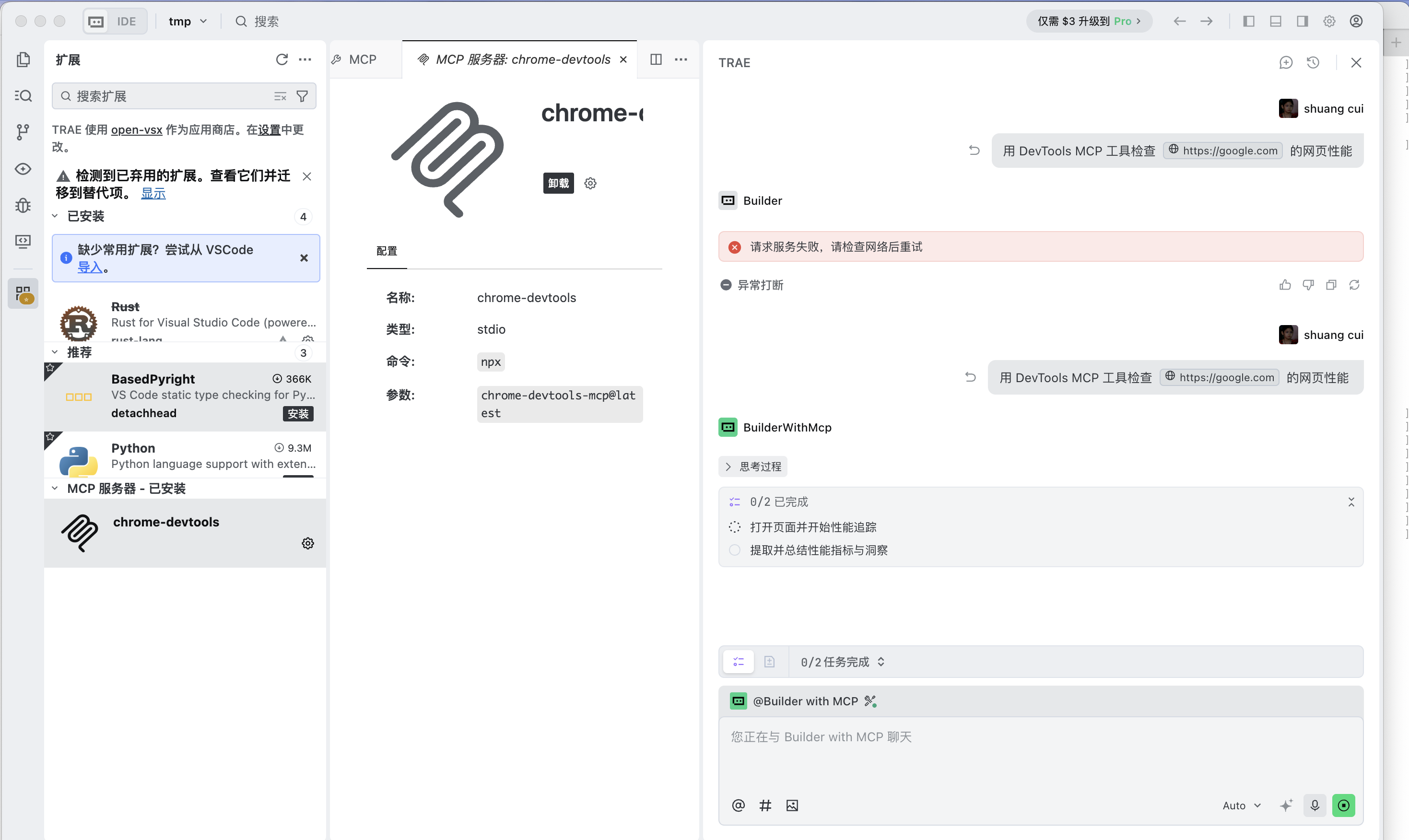This screenshot has height=840, width=1409.
Task: Click the filter extensions funnel icon
Action: point(302,96)
